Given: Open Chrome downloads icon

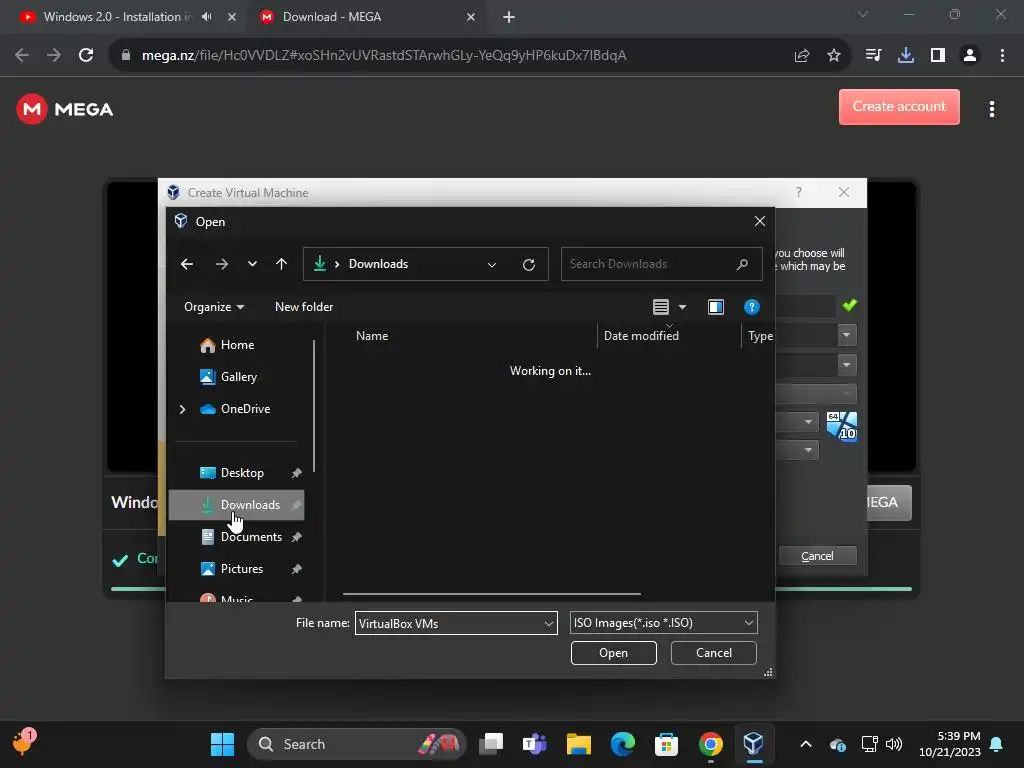Looking at the screenshot, I should point(906,56).
